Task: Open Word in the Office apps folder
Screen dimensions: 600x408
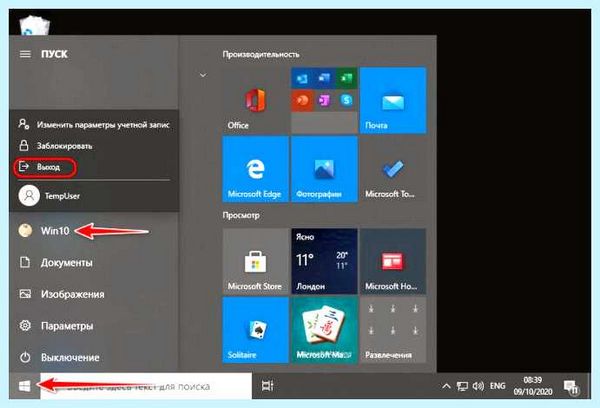Action: [x=324, y=79]
